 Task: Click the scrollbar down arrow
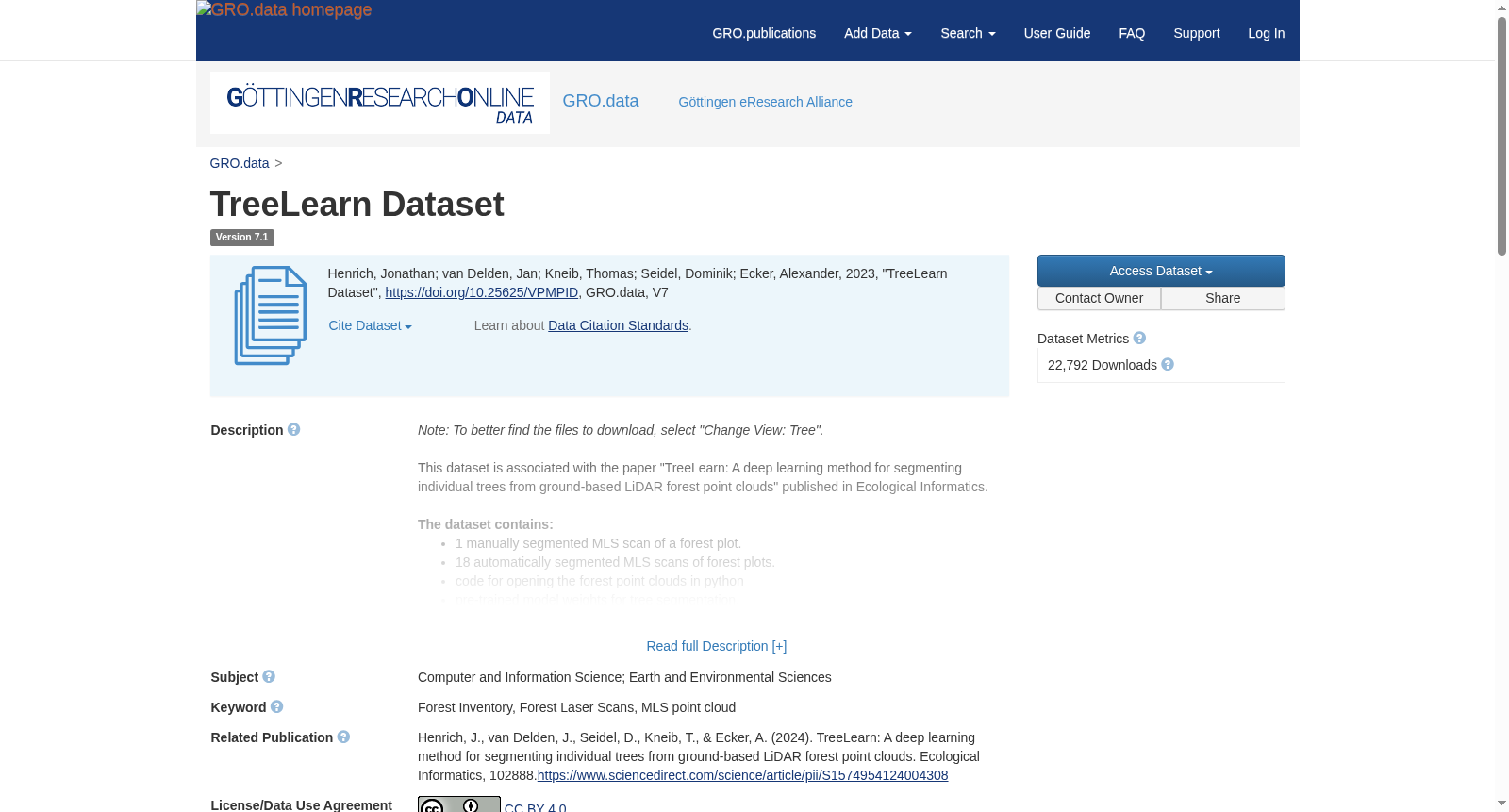click(1502, 804)
